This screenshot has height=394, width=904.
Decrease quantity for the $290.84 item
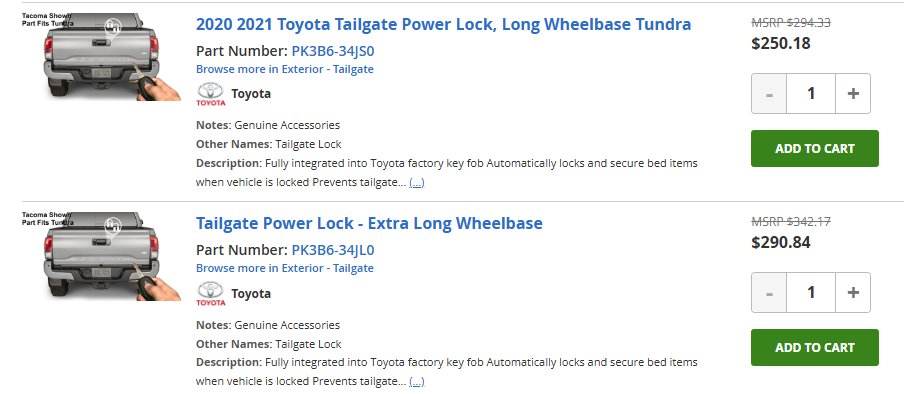tap(769, 292)
